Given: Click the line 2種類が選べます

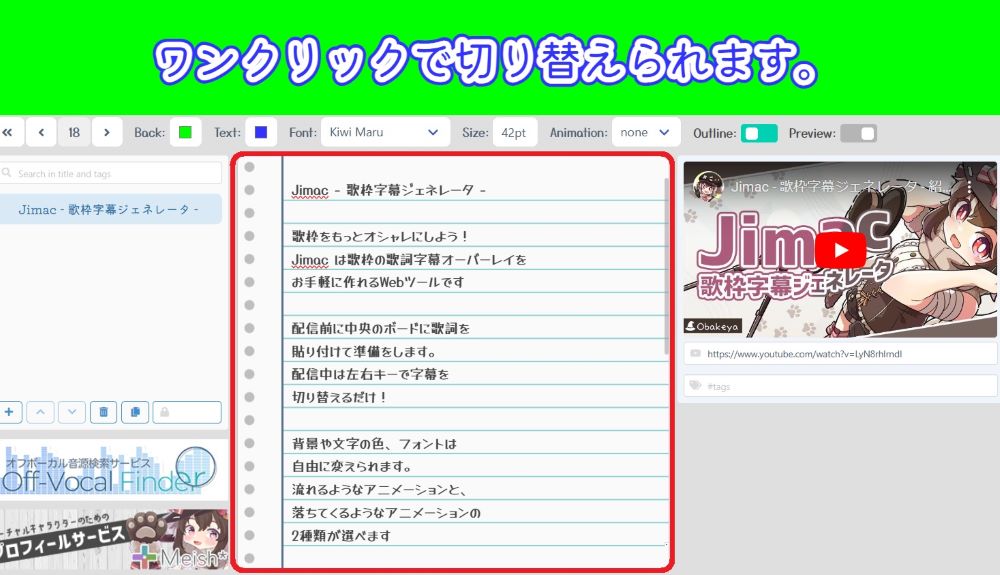Looking at the screenshot, I should 341,535.
